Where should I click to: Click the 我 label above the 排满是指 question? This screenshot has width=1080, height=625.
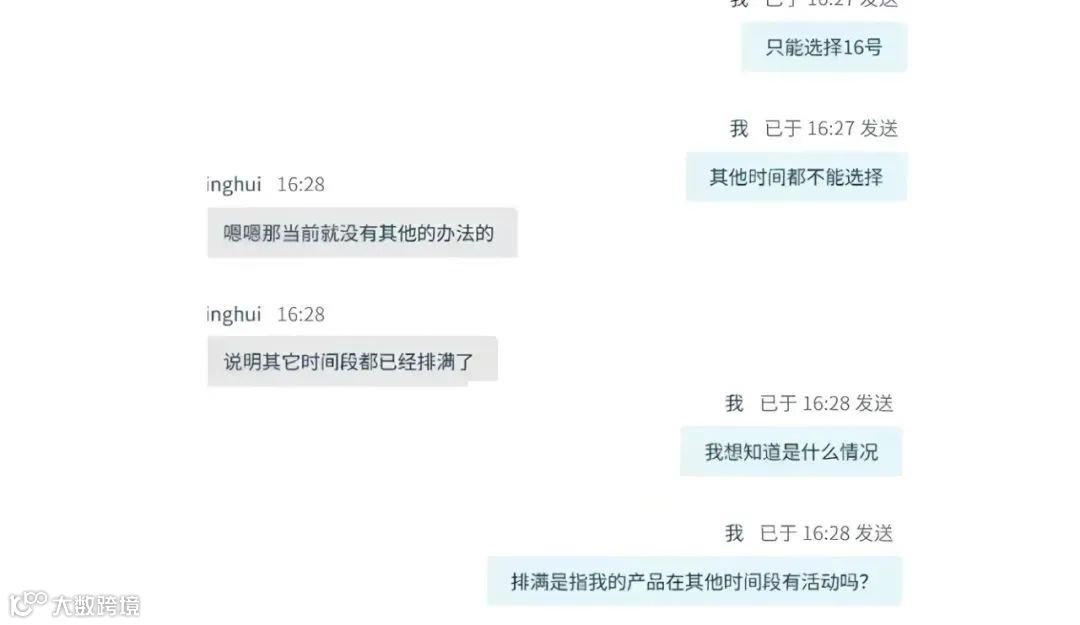[x=734, y=533]
